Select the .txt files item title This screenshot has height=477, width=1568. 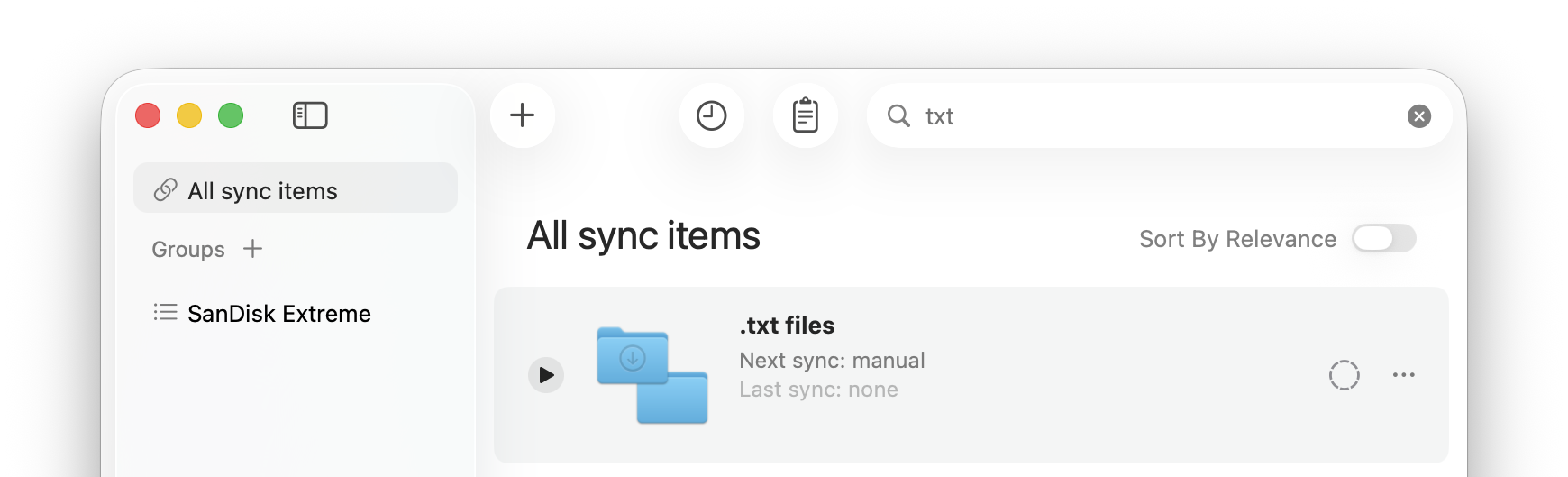pyautogui.click(x=787, y=326)
